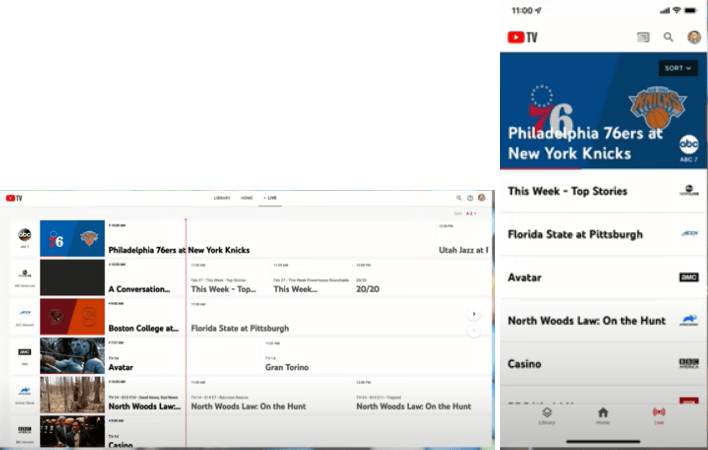Click the red progress bar under the mobile banner
This screenshot has height=450, width=708.
(540, 168)
